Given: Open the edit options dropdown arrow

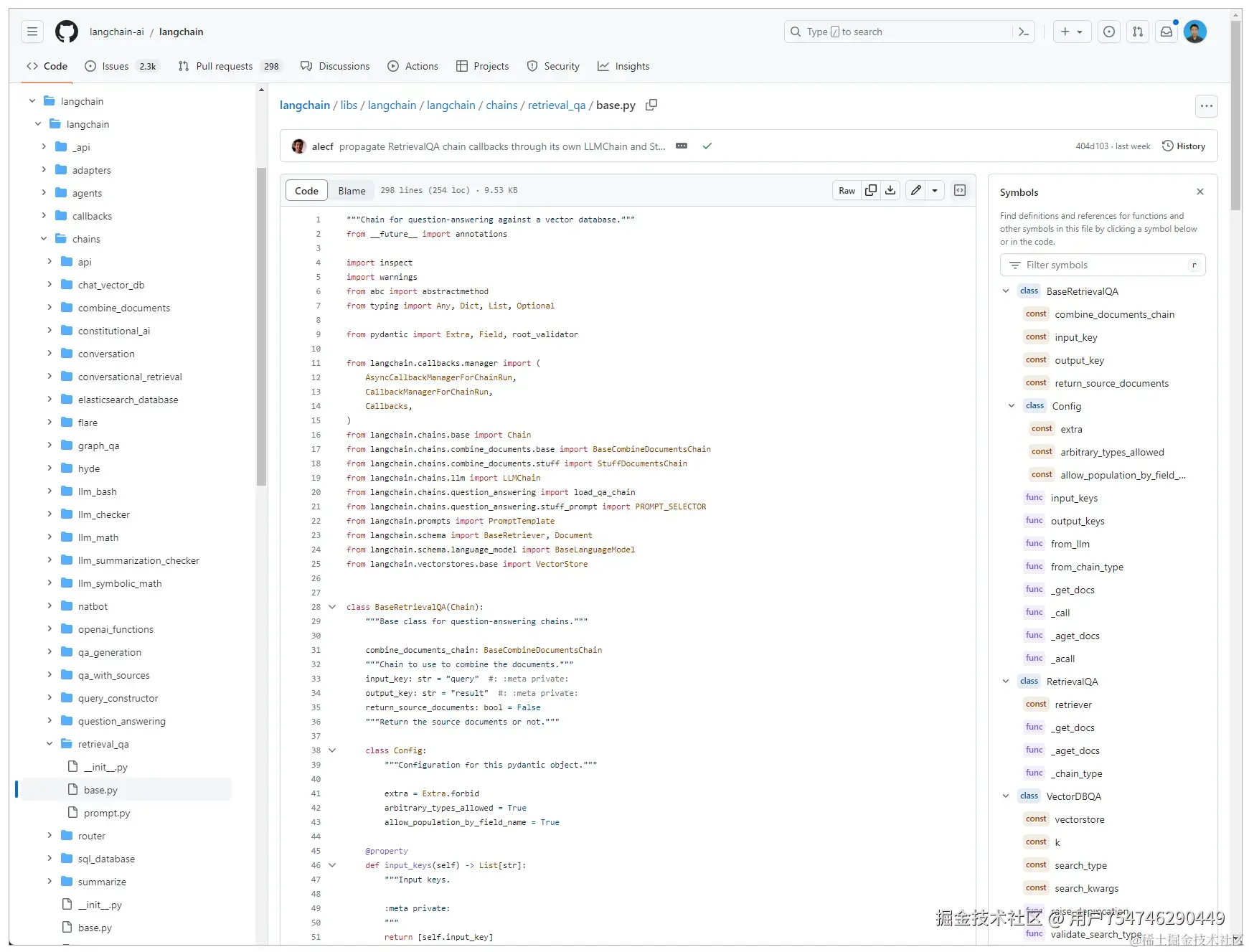Looking at the screenshot, I should coord(935,190).
